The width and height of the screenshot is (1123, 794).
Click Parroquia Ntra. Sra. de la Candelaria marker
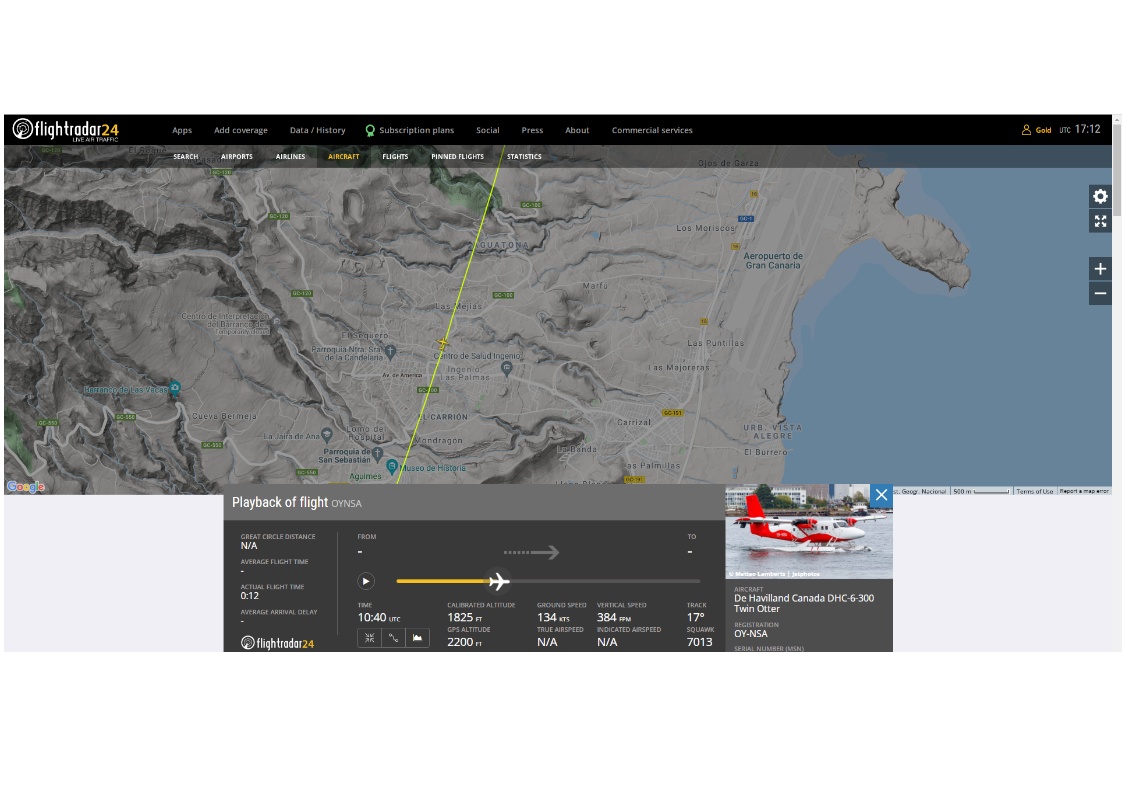390,352
